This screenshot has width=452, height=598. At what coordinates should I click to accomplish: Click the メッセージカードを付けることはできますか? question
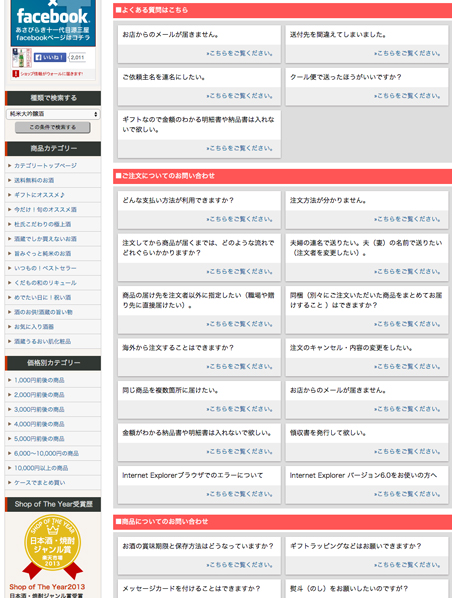[191, 588]
